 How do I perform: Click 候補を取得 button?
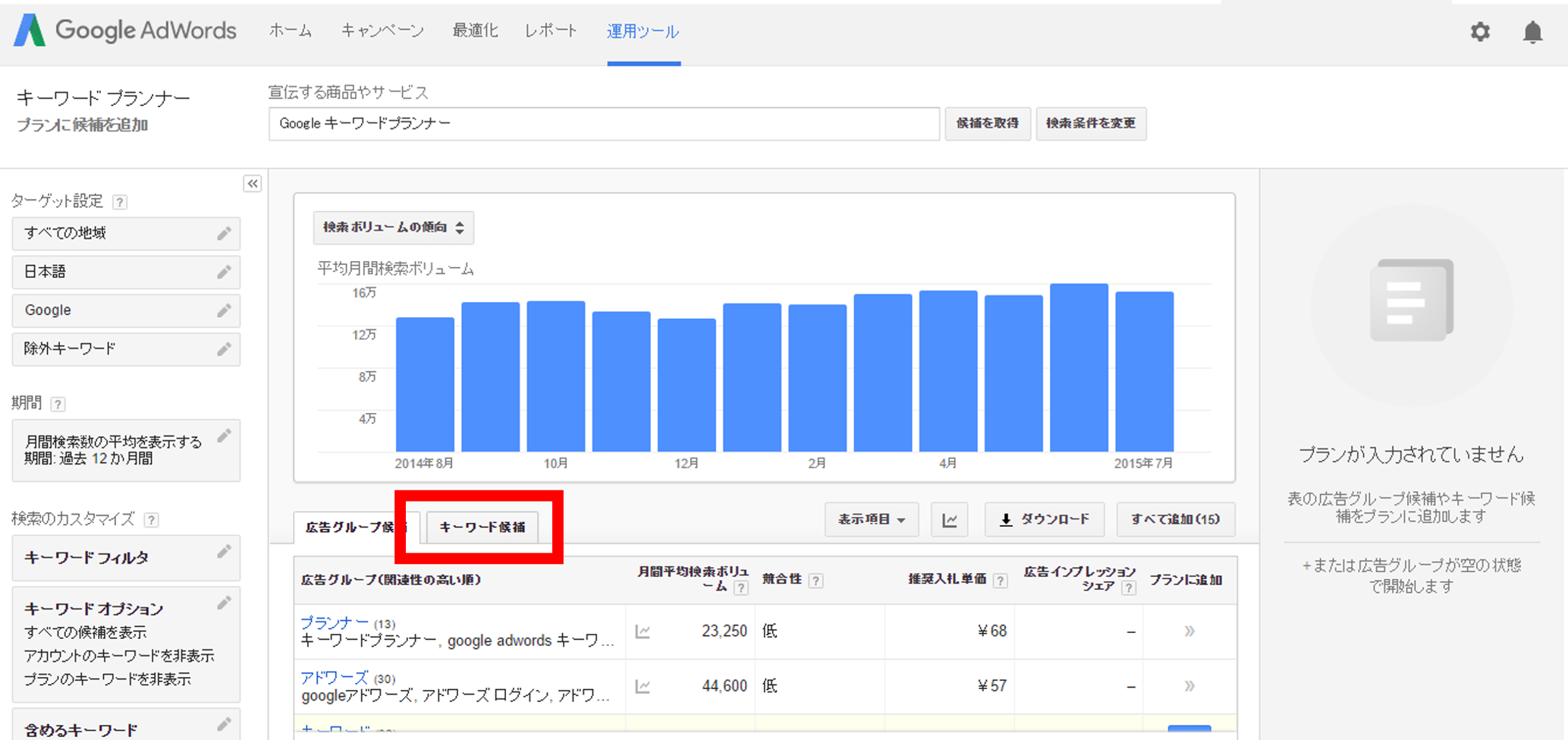point(987,123)
